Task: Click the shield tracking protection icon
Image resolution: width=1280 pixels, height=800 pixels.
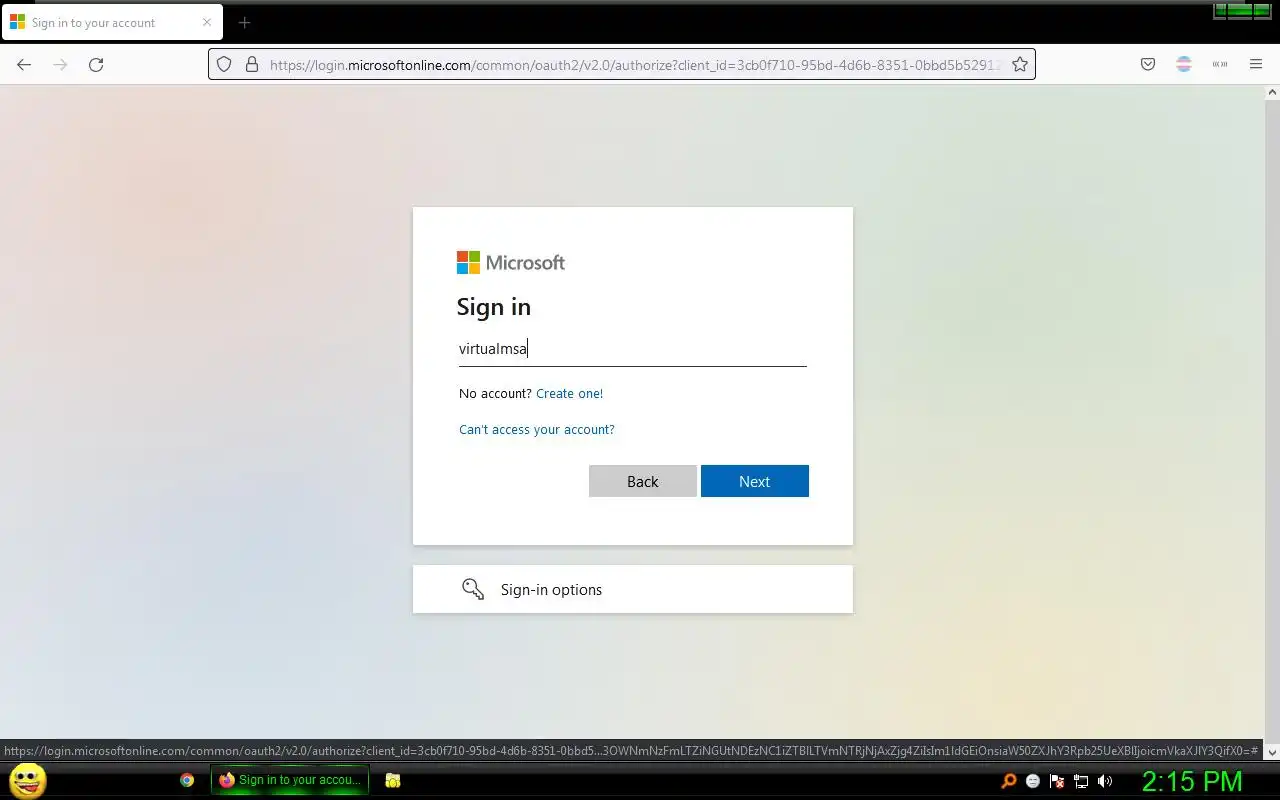Action: coord(224,64)
